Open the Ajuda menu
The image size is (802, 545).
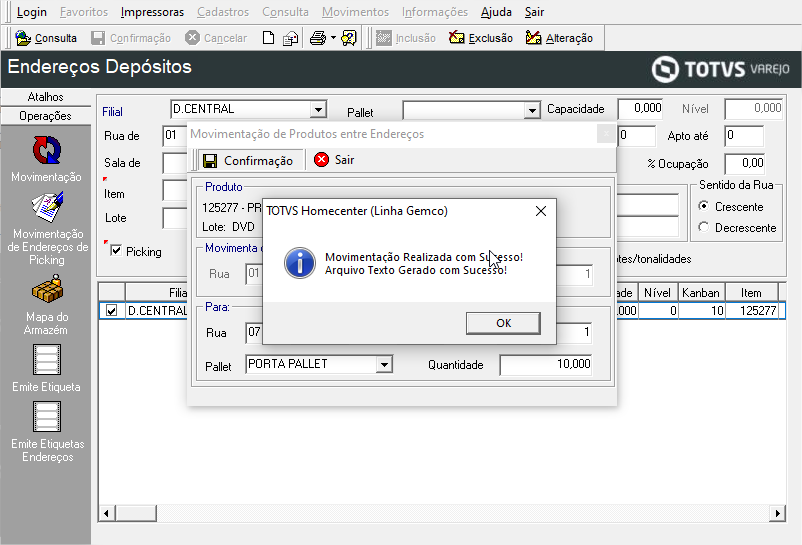click(496, 12)
